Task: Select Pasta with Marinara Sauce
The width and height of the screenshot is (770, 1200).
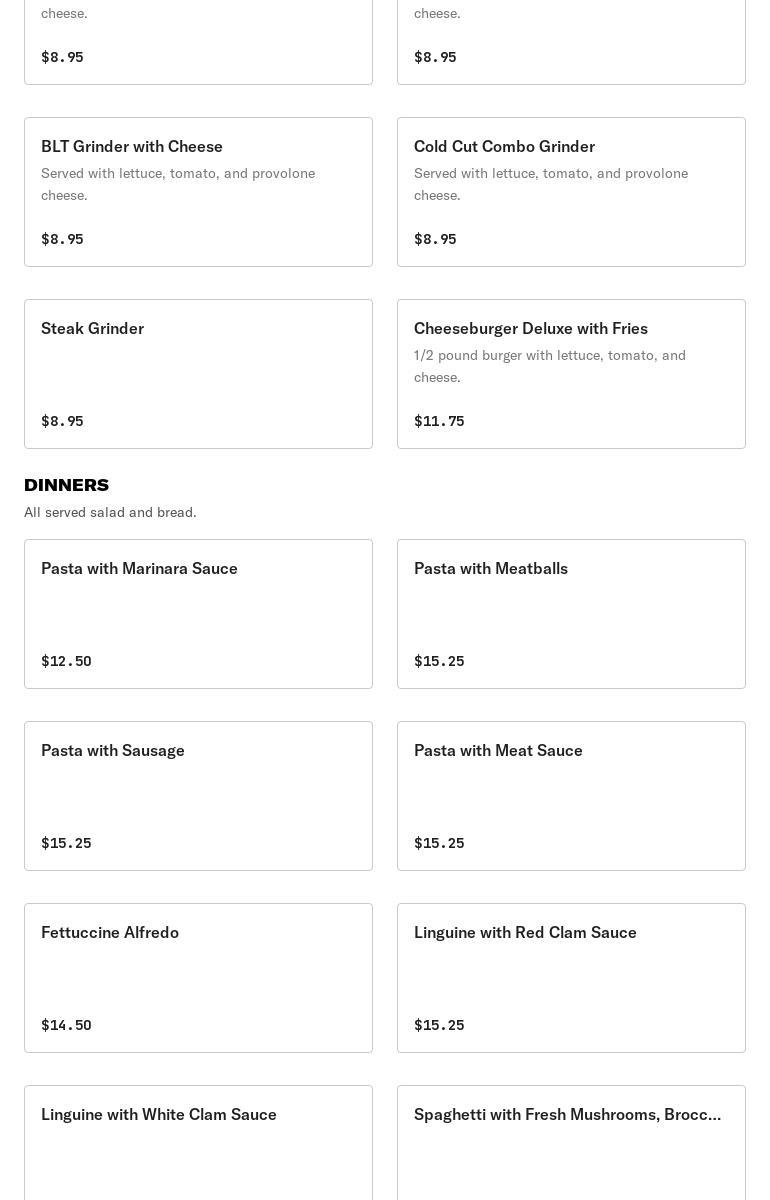Action: tap(198, 614)
